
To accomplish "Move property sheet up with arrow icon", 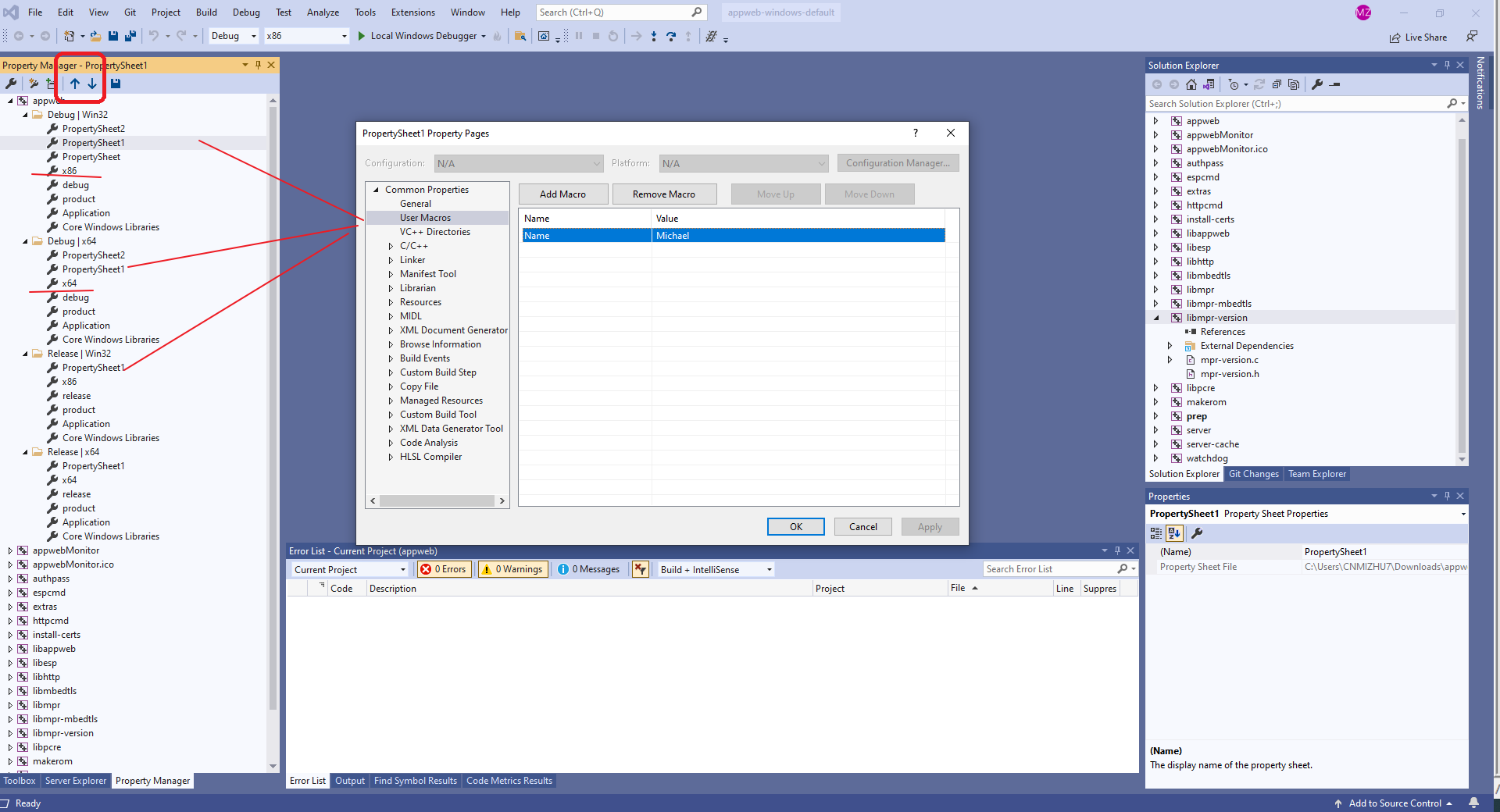I will tap(75, 84).
